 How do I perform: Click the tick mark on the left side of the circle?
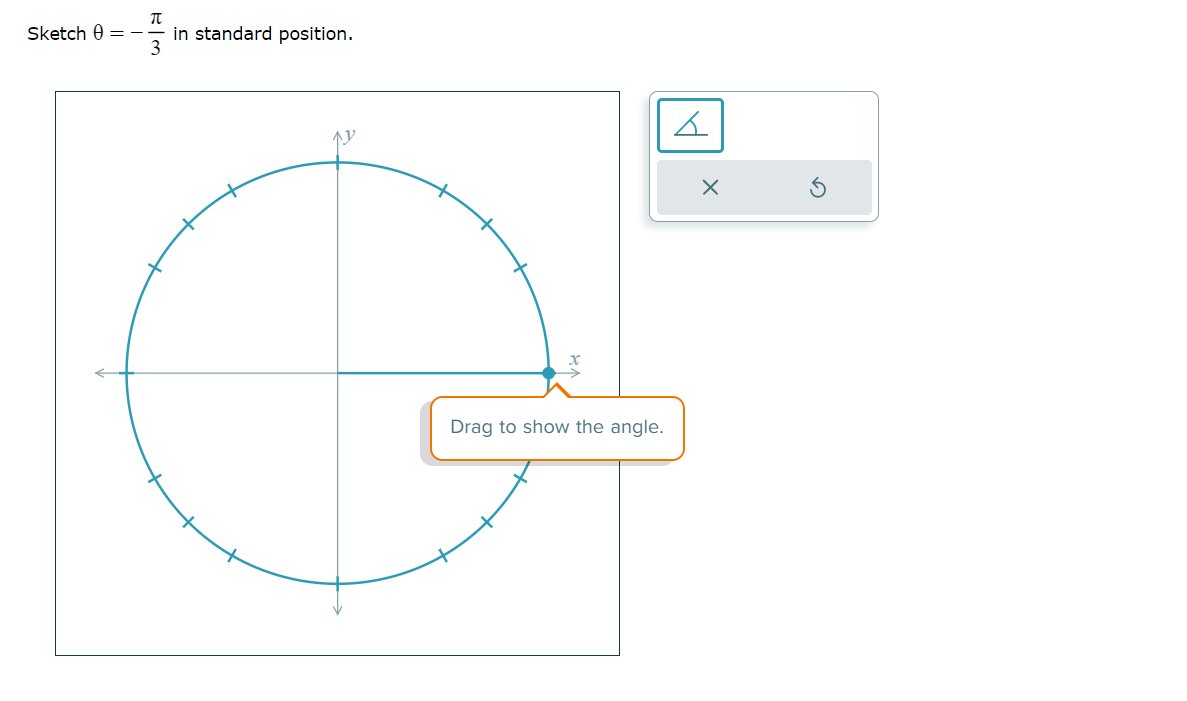coord(125,371)
